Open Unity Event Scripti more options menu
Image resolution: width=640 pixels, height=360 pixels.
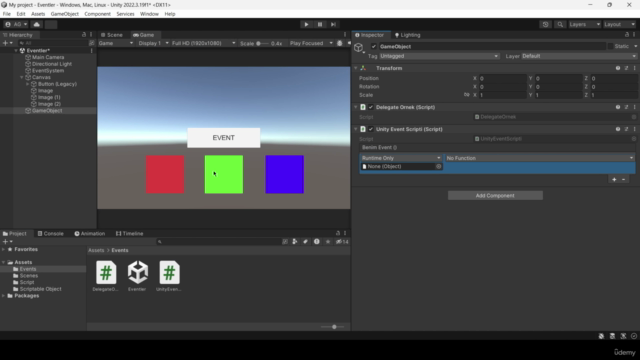[634, 129]
